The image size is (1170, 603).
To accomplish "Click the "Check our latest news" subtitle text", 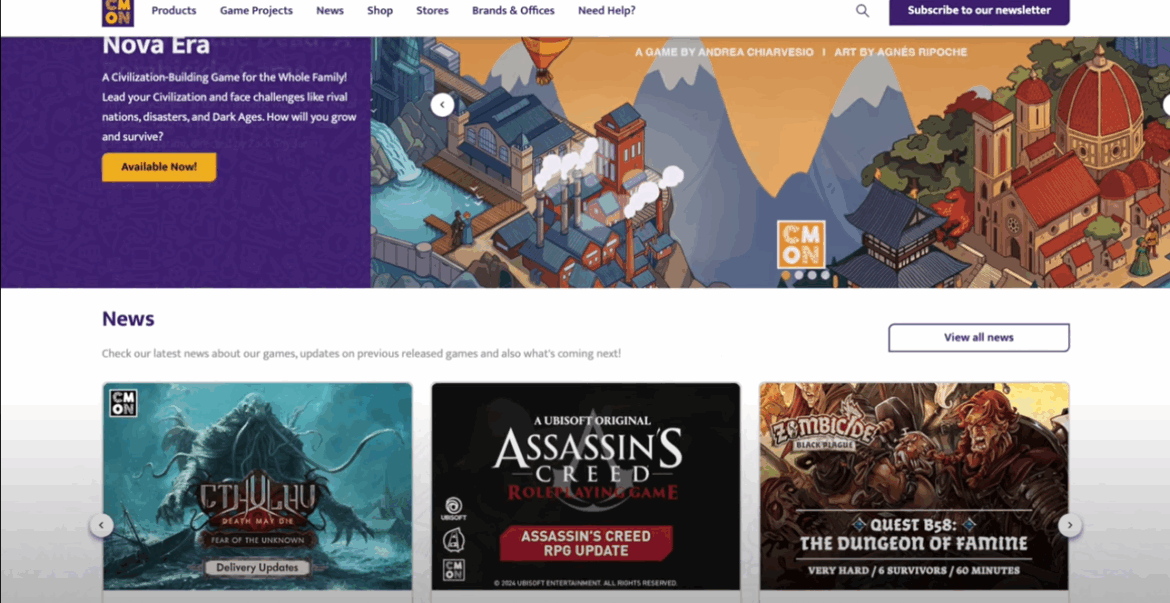I will point(361,353).
